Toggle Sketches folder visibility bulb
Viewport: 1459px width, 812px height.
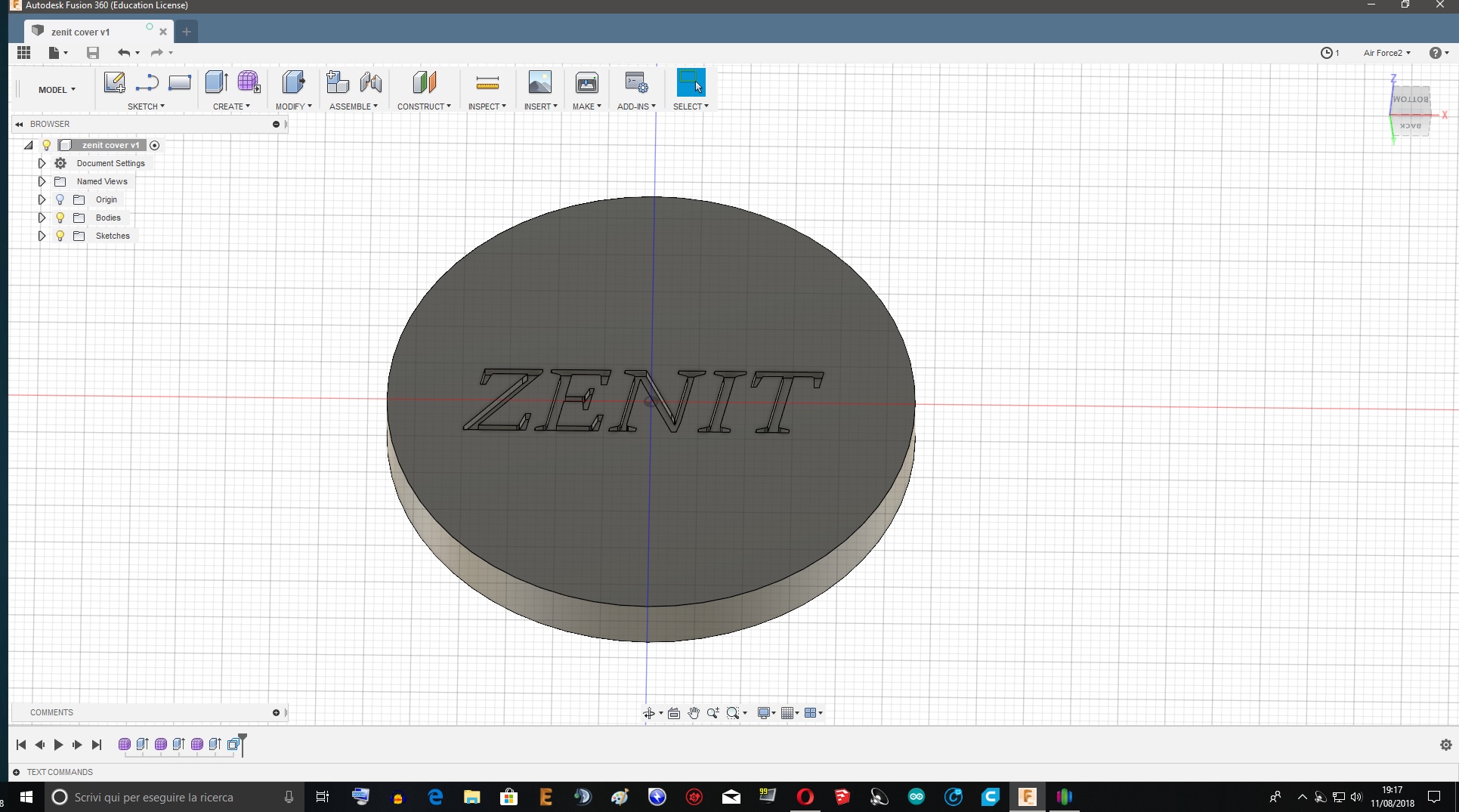(x=60, y=236)
